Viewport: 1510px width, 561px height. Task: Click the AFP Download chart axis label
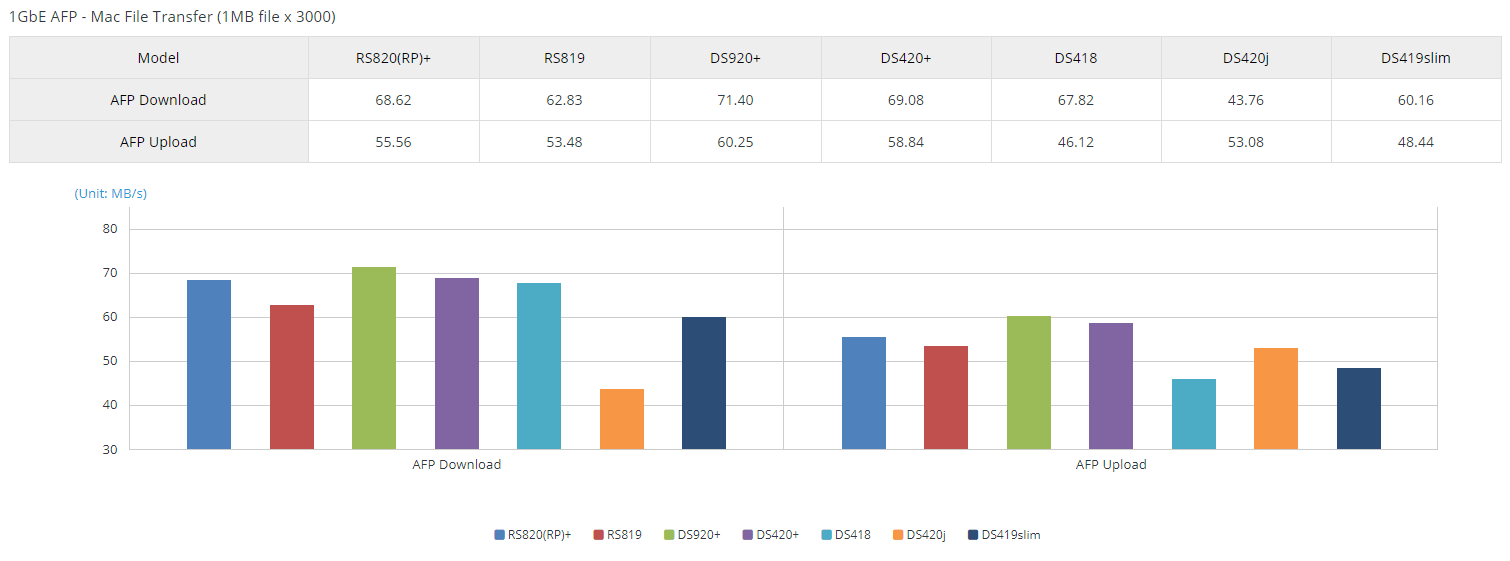pos(457,465)
